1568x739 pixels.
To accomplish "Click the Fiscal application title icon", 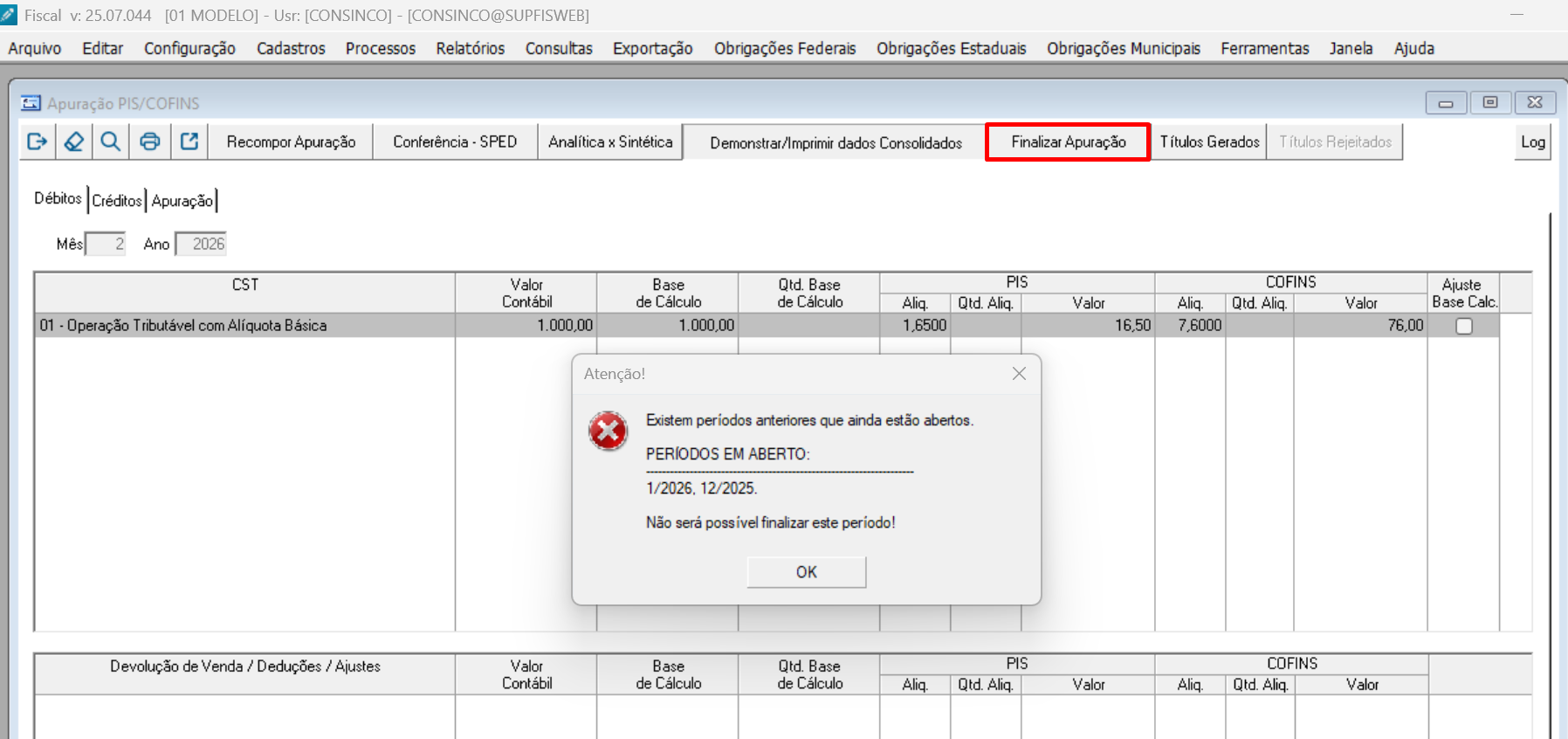I will pyautogui.click(x=9, y=15).
